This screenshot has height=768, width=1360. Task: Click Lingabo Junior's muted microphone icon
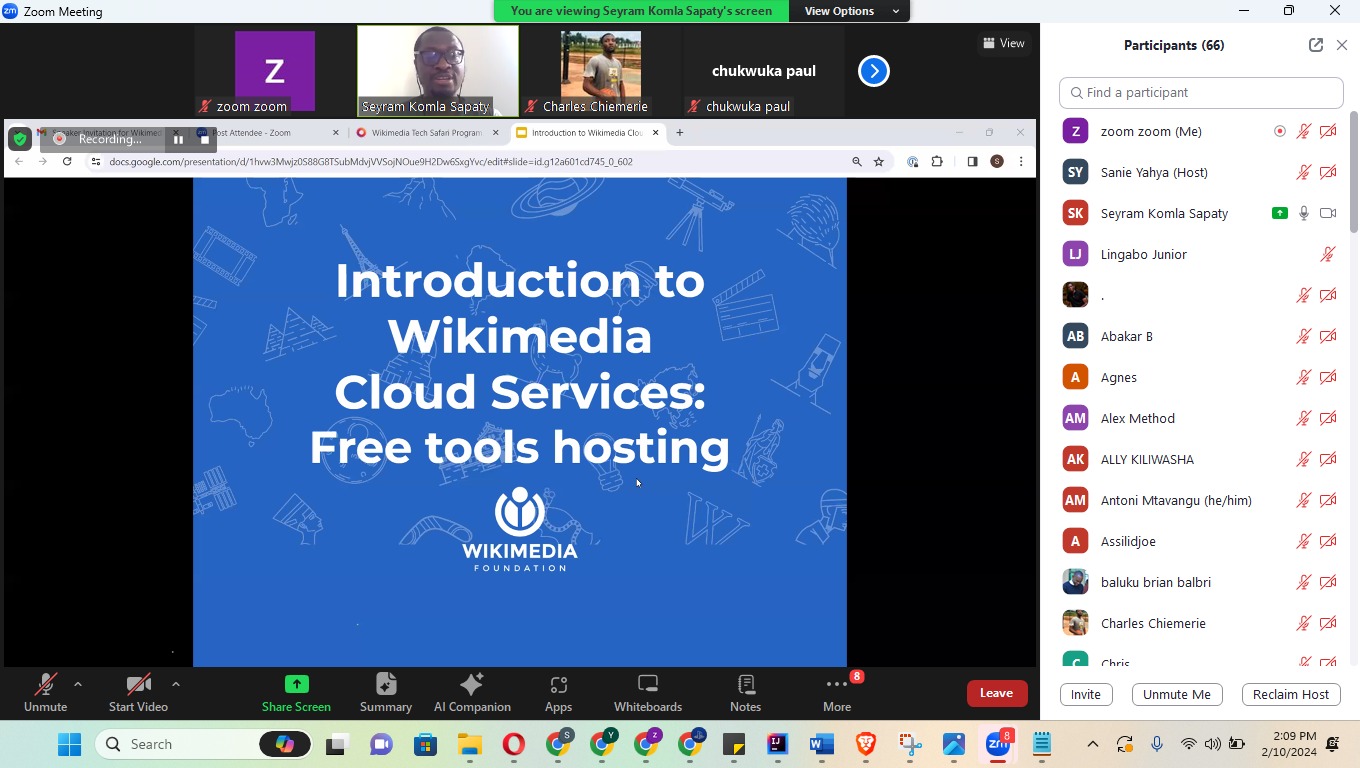click(1328, 254)
